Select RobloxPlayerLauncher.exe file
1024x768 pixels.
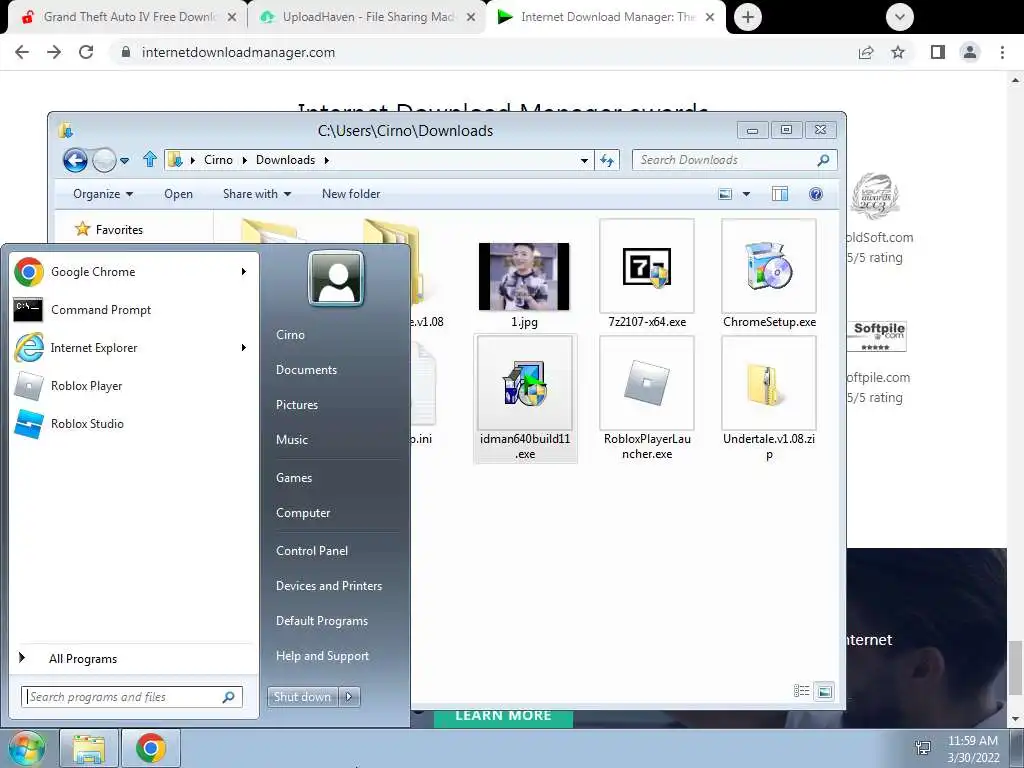tap(647, 397)
